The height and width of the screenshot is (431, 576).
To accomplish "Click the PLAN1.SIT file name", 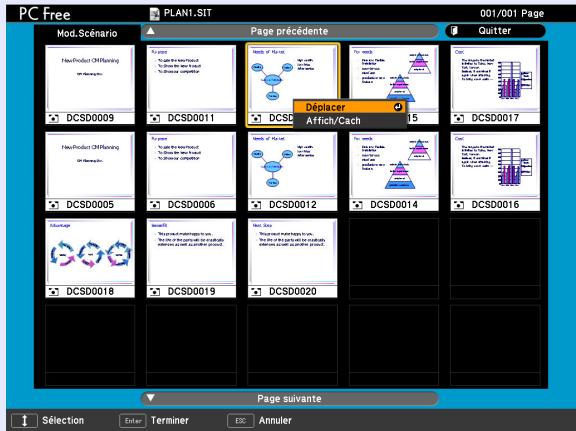I will (x=188, y=13).
